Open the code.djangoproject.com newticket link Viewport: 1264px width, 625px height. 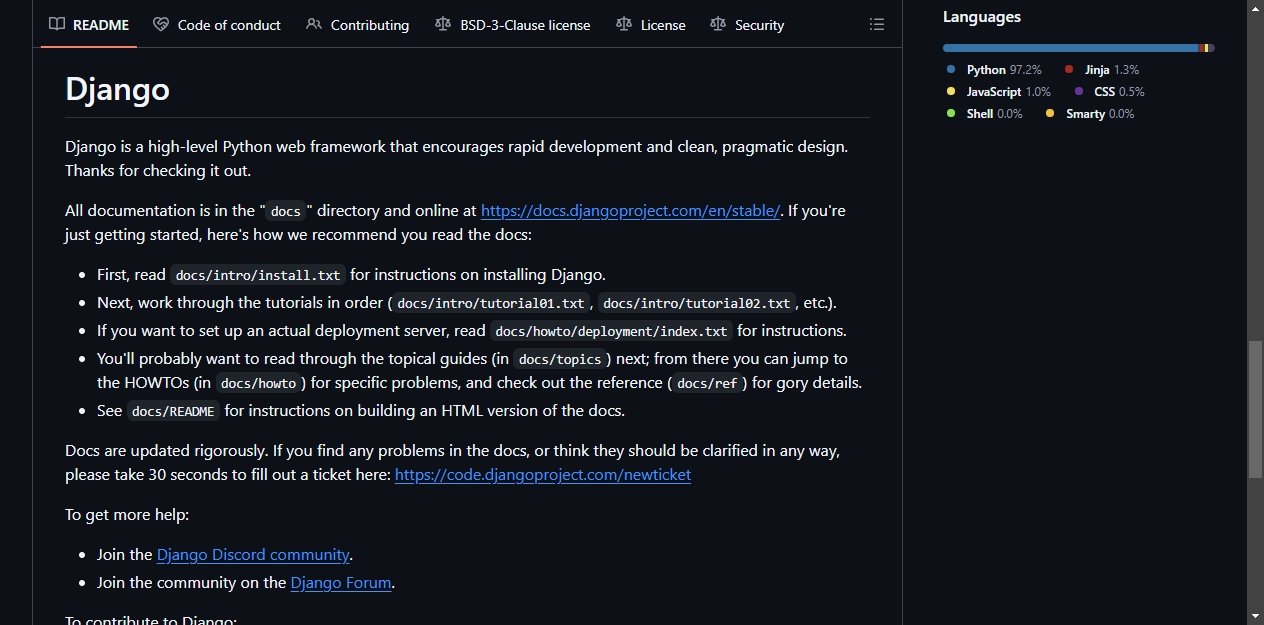[x=543, y=475]
